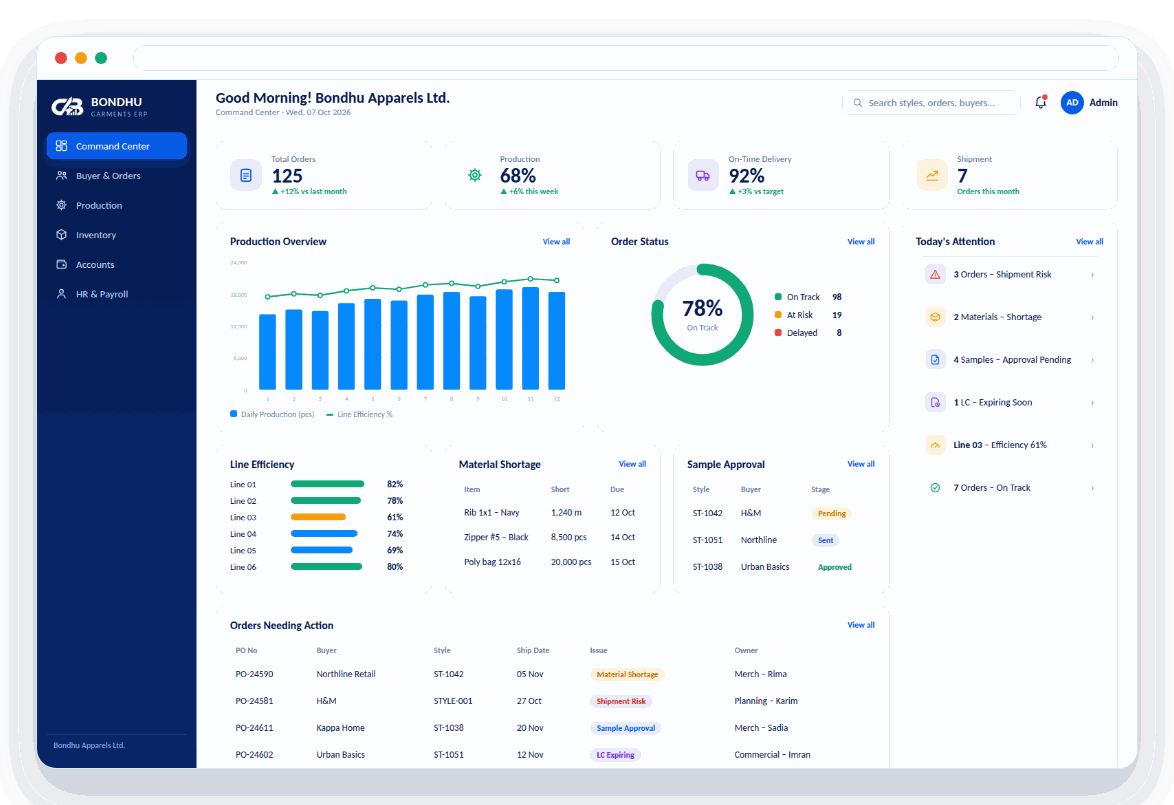Viewport: 1174px width, 805px height.
Task: Click the Accounts wallet icon
Action: [61, 264]
